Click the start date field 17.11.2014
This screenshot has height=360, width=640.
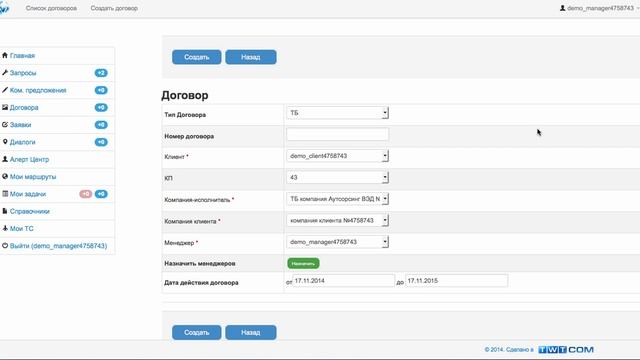click(343, 280)
